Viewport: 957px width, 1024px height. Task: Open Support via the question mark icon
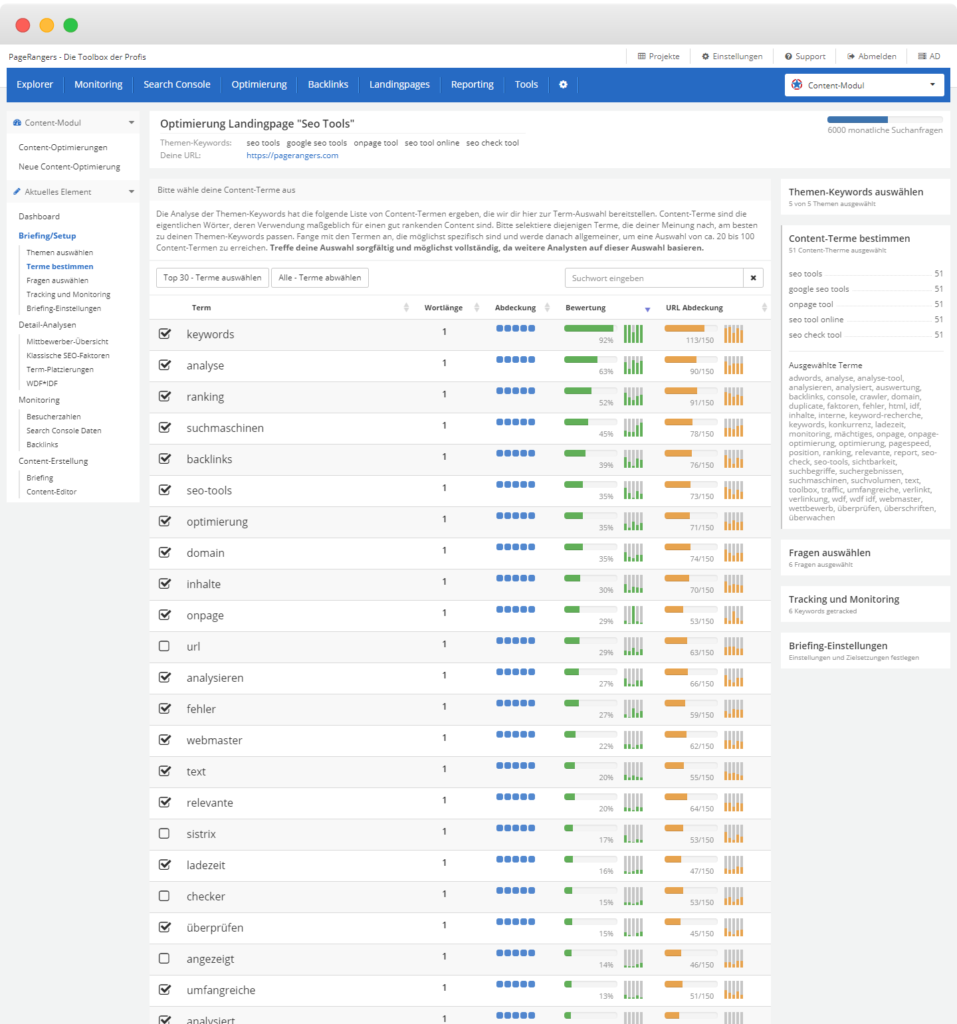(x=786, y=56)
